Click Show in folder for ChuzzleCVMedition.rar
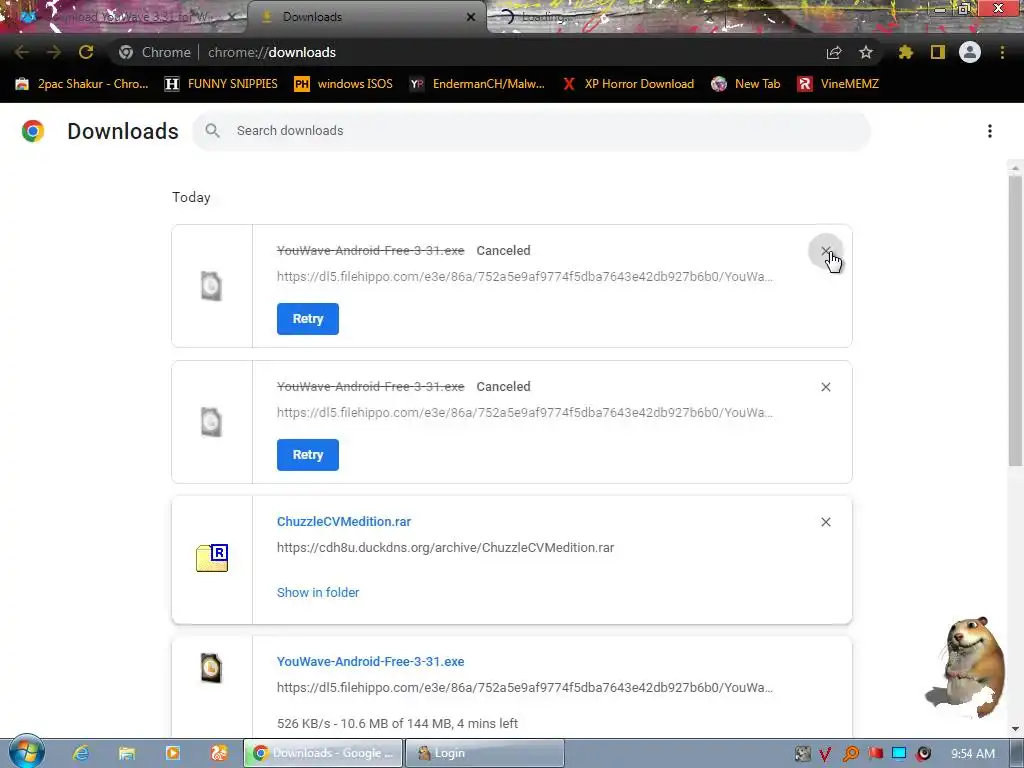The width and height of the screenshot is (1024, 768). (x=318, y=592)
